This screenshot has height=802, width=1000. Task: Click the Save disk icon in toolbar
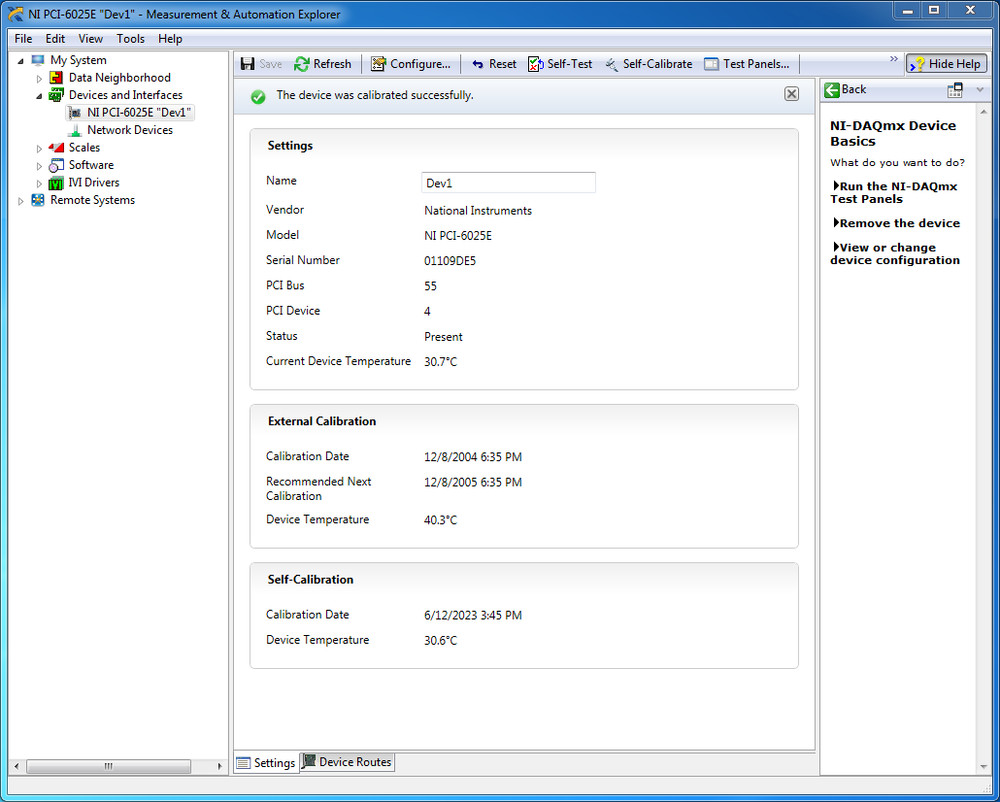[x=247, y=64]
